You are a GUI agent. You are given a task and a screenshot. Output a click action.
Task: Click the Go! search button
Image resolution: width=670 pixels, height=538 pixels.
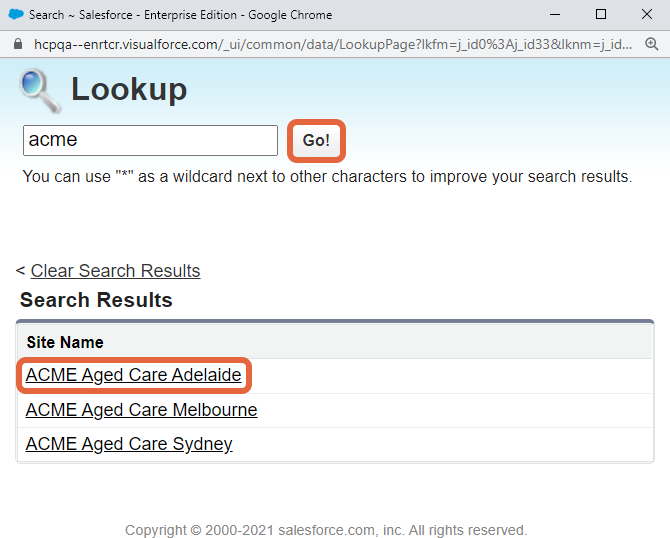click(316, 140)
